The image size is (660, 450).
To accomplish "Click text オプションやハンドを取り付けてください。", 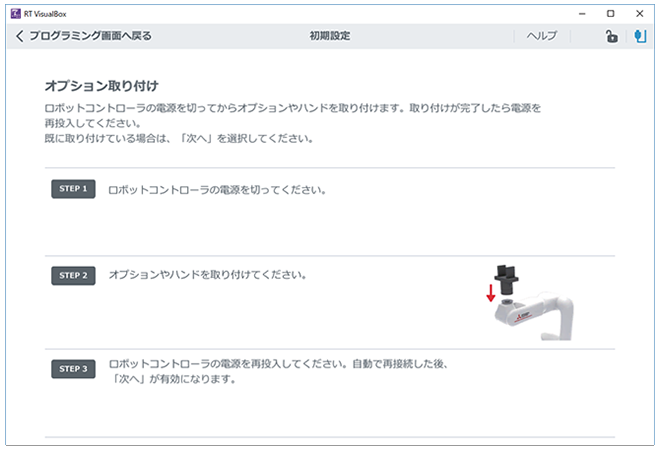I will pyautogui.click(x=208, y=275).
